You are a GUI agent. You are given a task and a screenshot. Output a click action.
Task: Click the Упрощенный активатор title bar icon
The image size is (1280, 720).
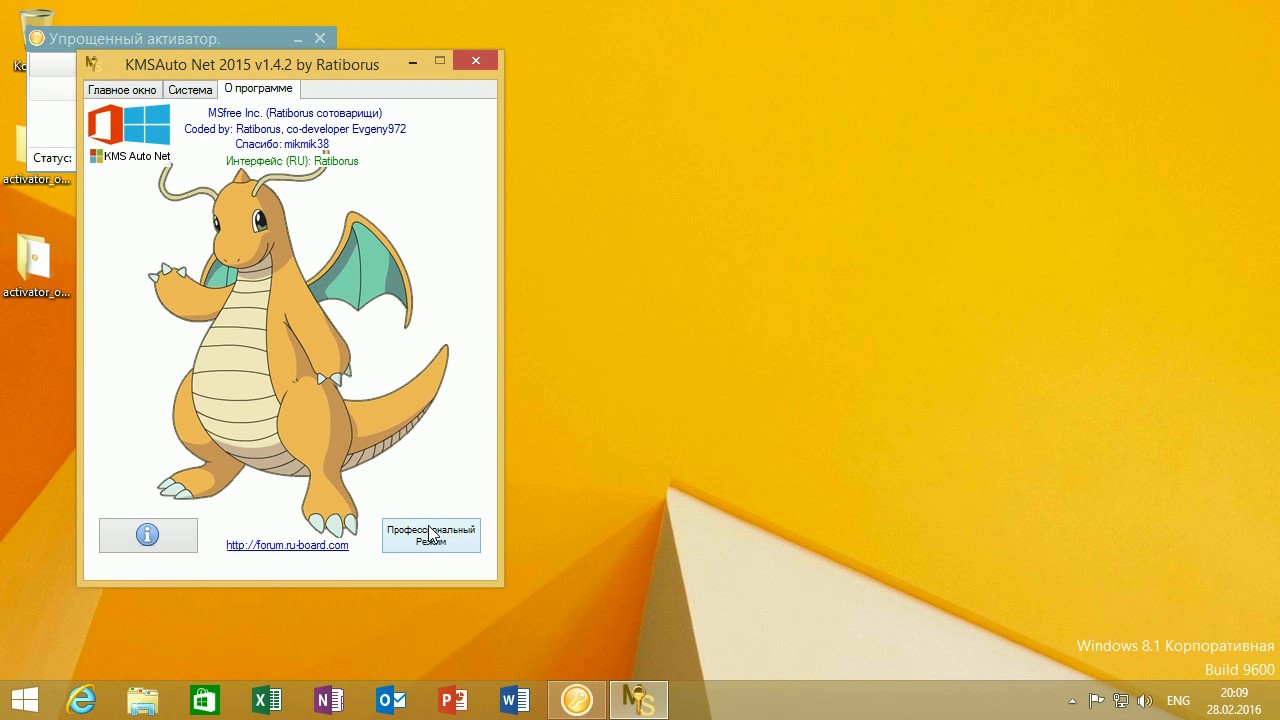pos(37,38)
